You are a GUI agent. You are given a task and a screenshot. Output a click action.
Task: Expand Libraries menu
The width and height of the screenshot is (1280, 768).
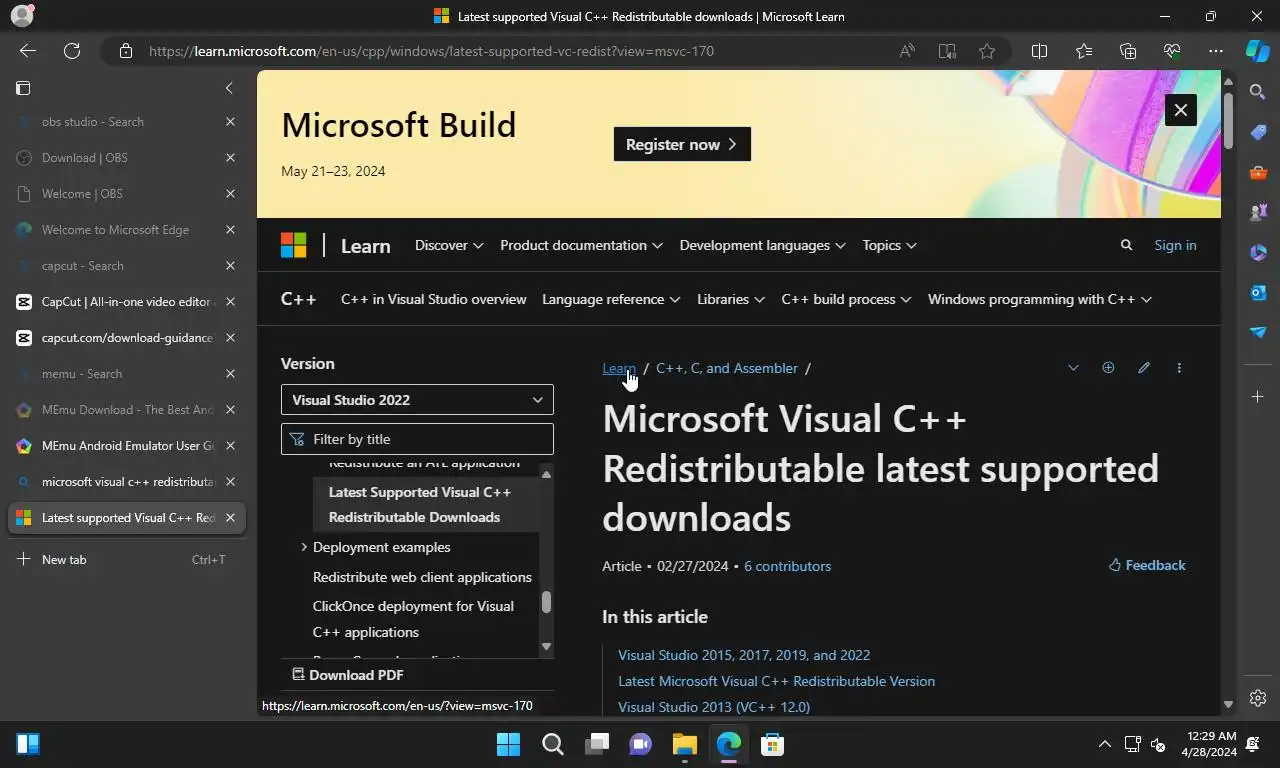pyautogui.click(x=731, y=299)
